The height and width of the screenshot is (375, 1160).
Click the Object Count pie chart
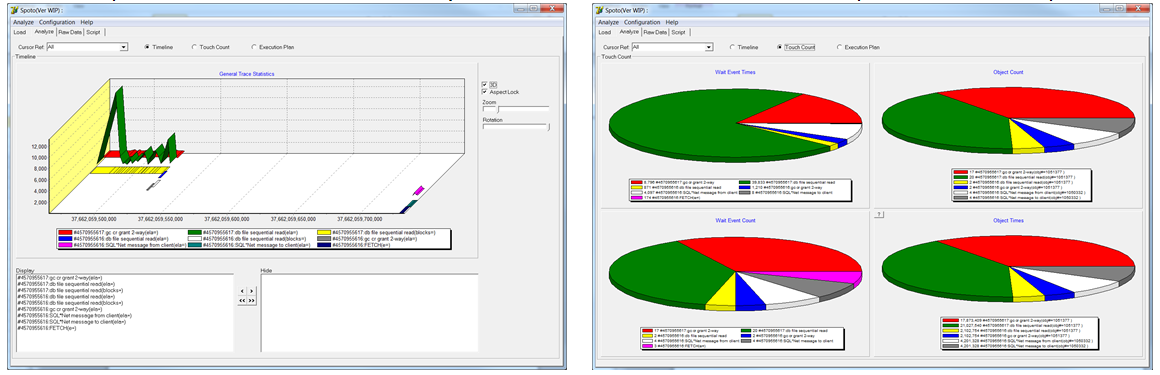click(x=1008, y=121)
